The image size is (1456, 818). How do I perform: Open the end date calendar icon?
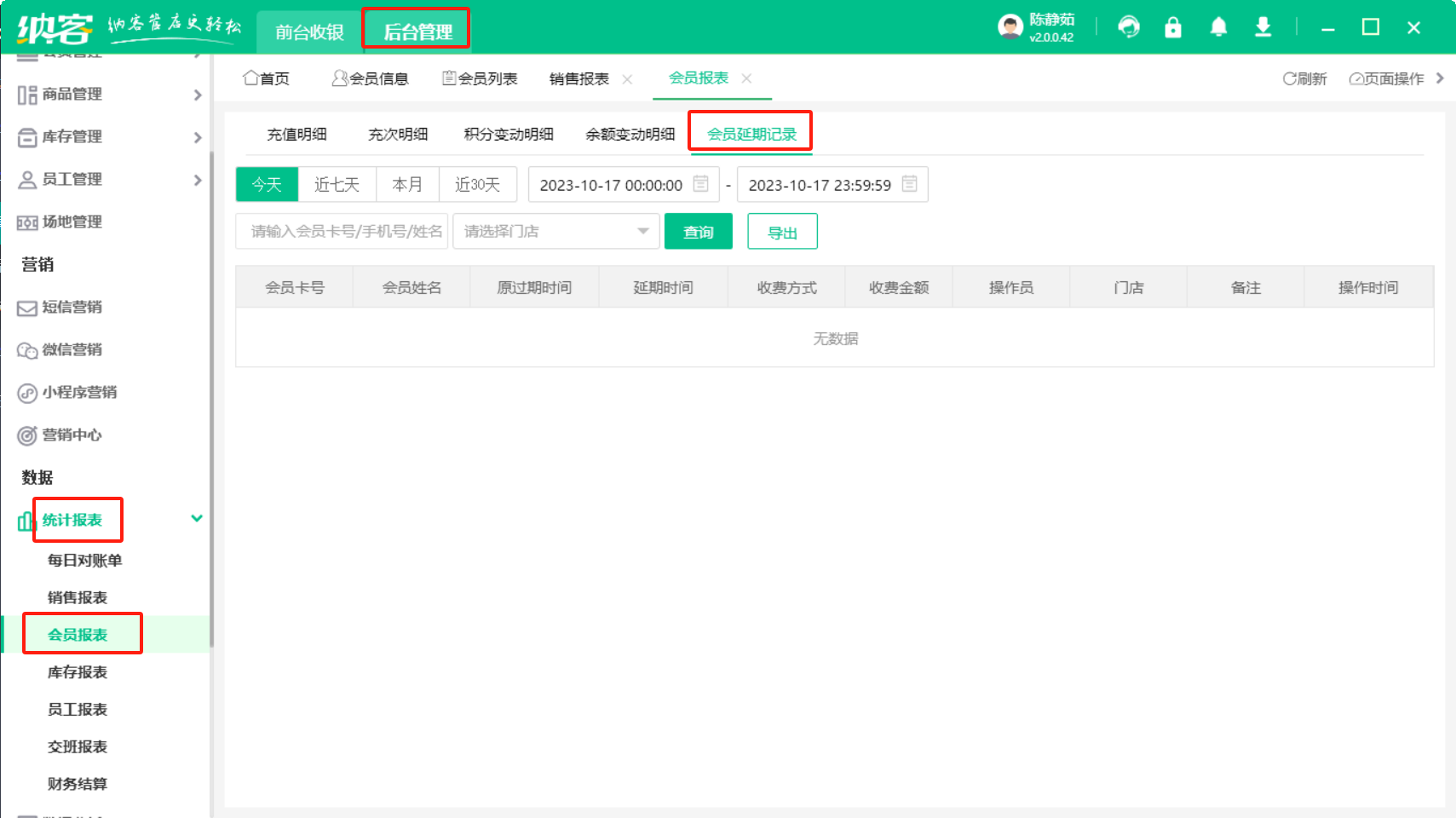(x=909, y=184)
